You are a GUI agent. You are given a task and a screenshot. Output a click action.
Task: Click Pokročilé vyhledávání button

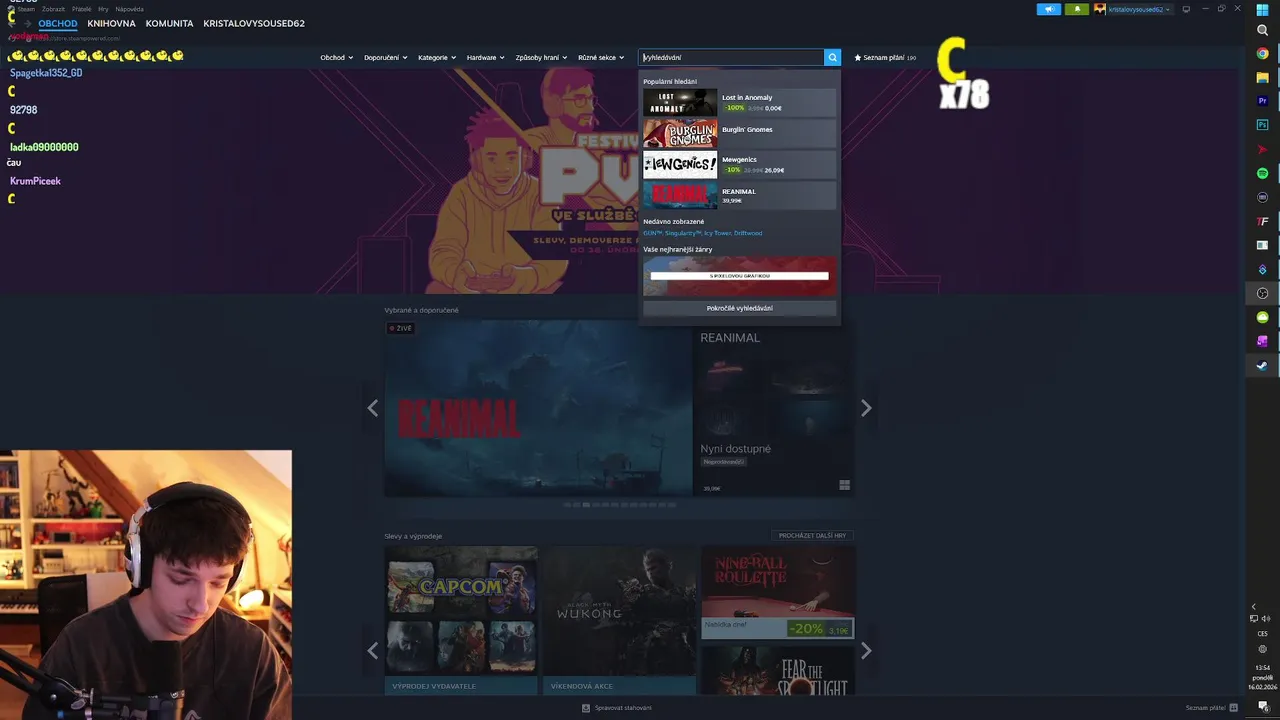pyautogui.click(x=739, y=308)
